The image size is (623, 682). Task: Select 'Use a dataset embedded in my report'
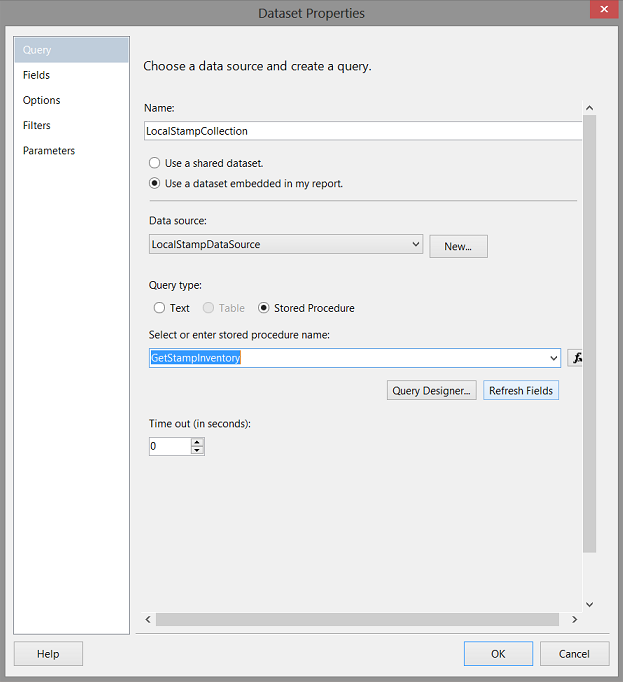(154, 183)
